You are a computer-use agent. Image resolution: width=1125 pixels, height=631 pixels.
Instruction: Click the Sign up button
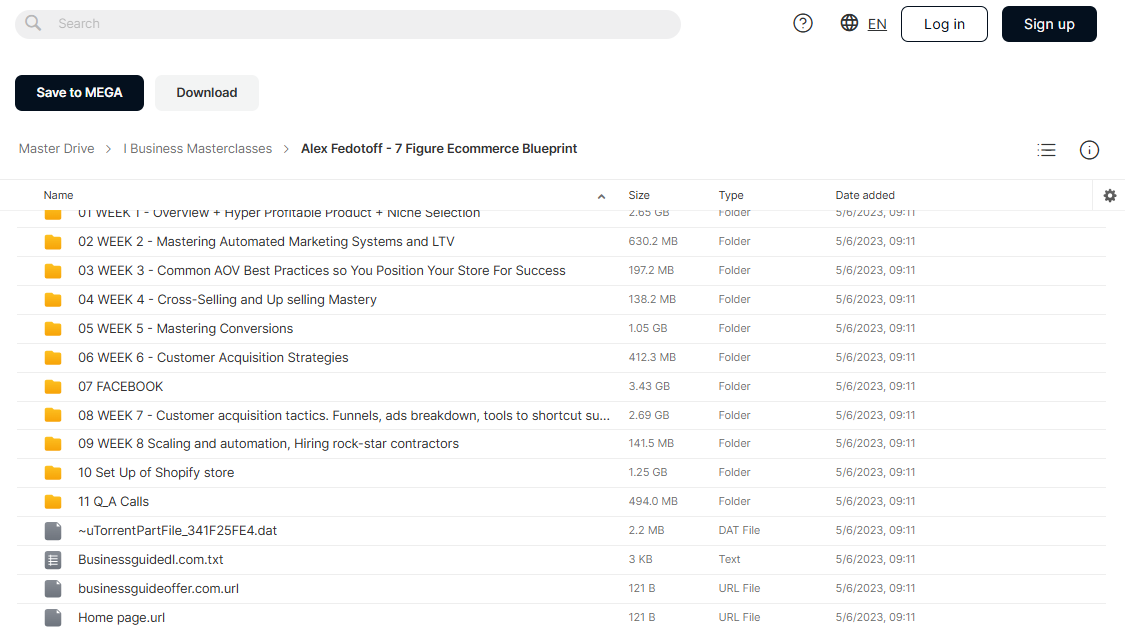click(x=1049, y=24)
